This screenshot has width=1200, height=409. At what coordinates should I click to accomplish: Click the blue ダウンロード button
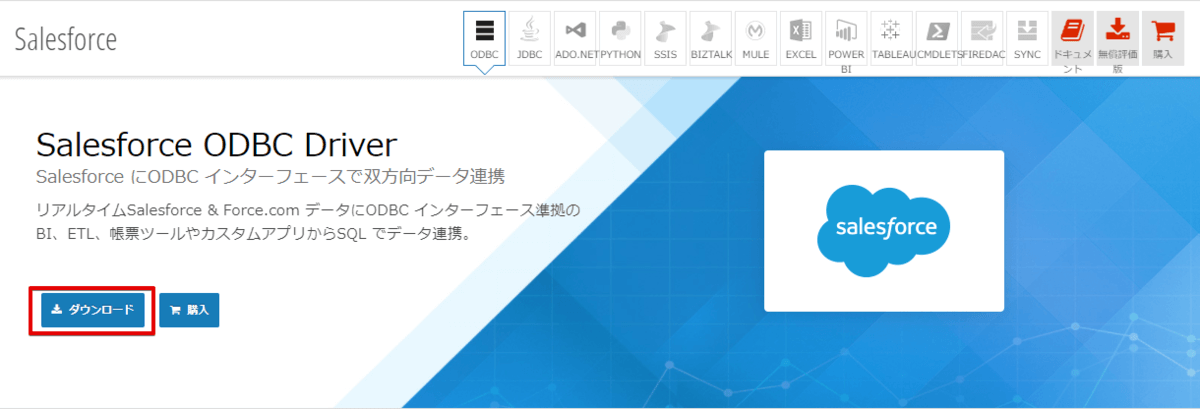click(x=92, y=310)
